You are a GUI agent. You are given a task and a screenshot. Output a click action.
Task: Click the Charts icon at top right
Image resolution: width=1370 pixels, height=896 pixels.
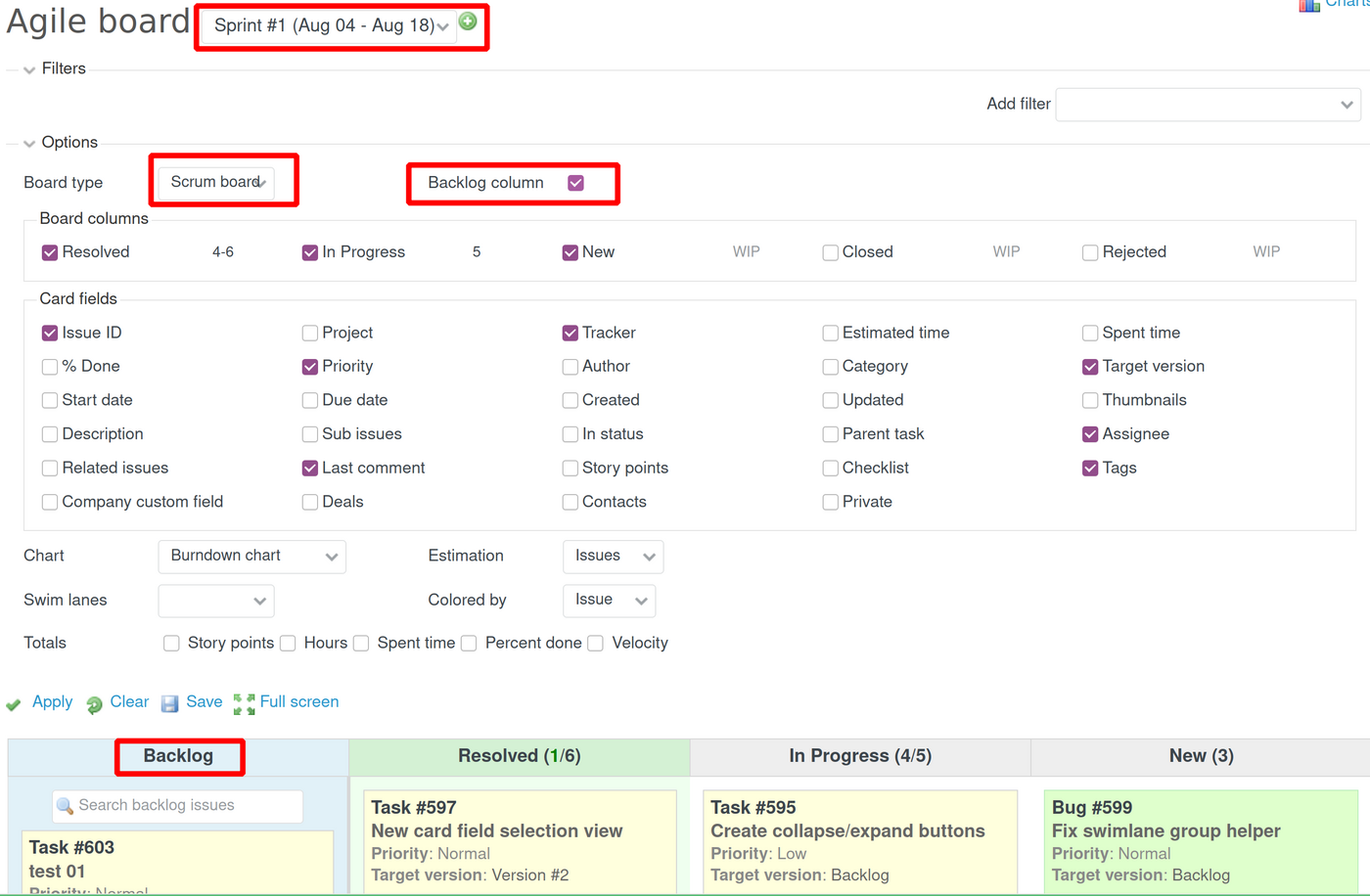pyautogui.click(x=1309, y=5)
